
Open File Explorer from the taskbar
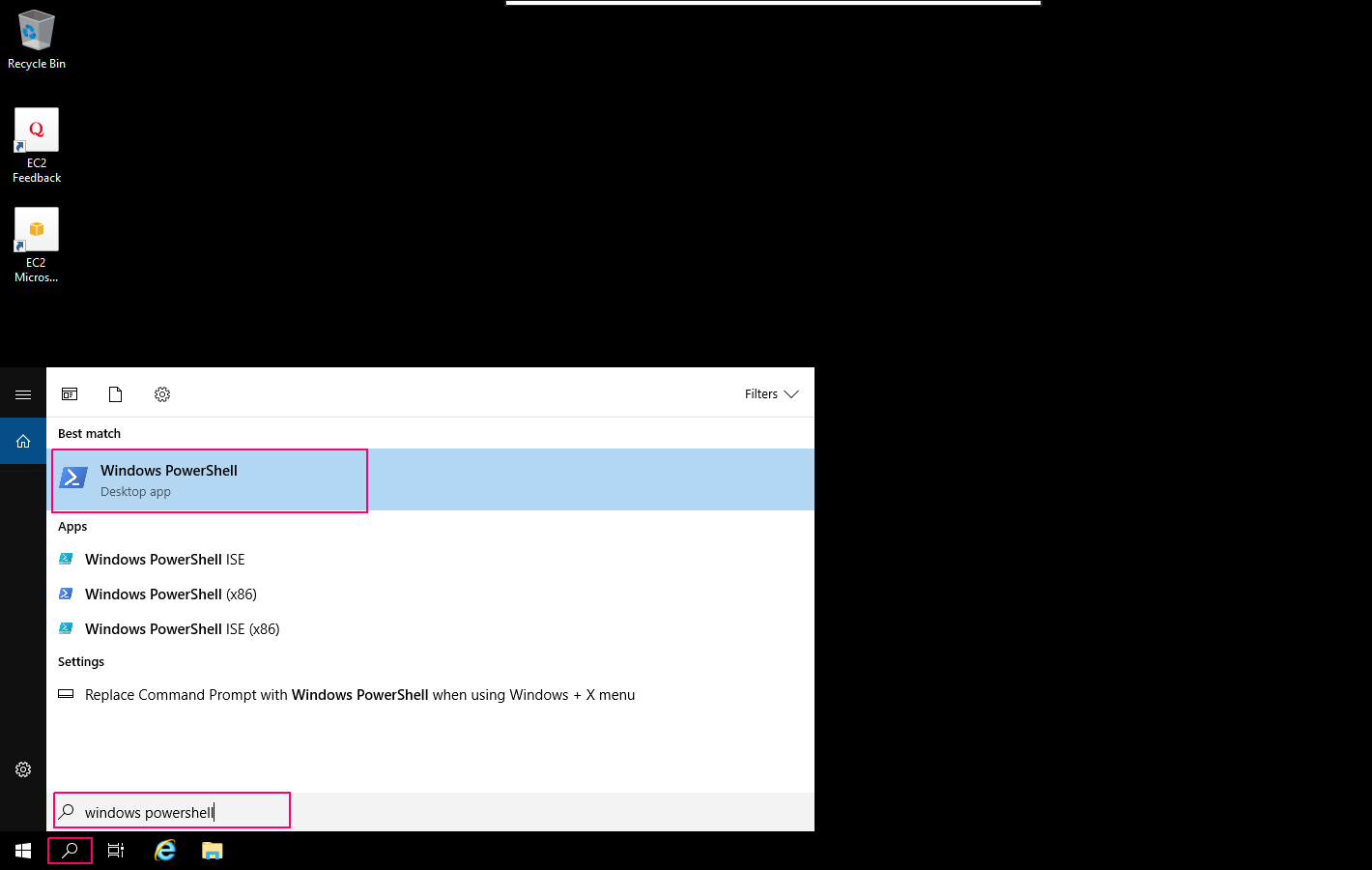[213, 851]
